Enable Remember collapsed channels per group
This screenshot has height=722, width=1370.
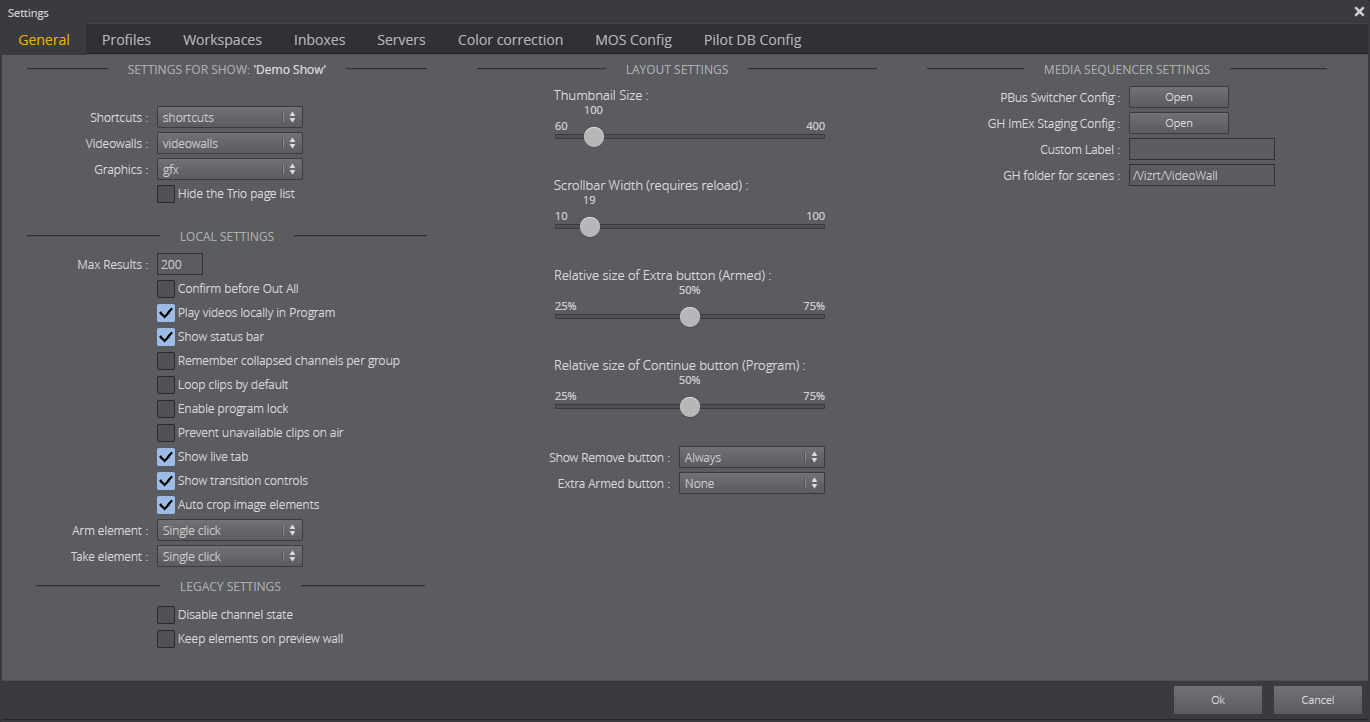(x=166, y=361)
